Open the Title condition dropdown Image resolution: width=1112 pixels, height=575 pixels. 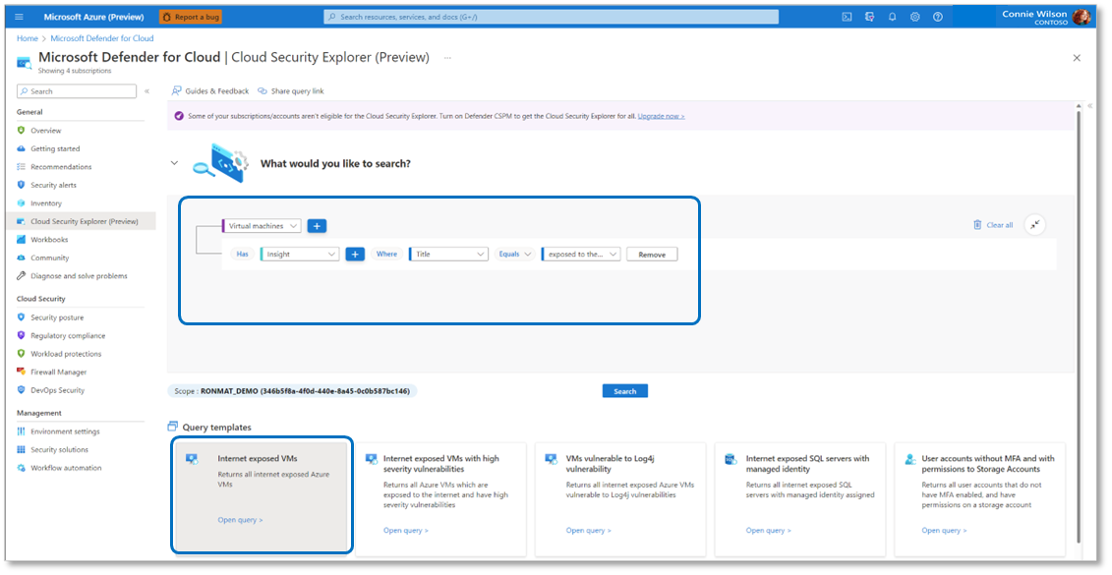[x=448, y=254]
